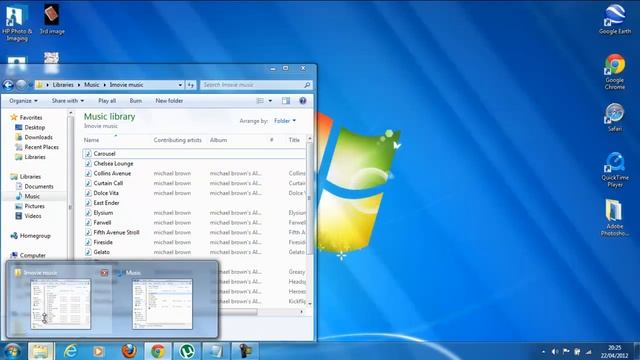Open Windows Media Player from taskbar
The height and width of the screenshot is (360, 640).
(98, 351)
